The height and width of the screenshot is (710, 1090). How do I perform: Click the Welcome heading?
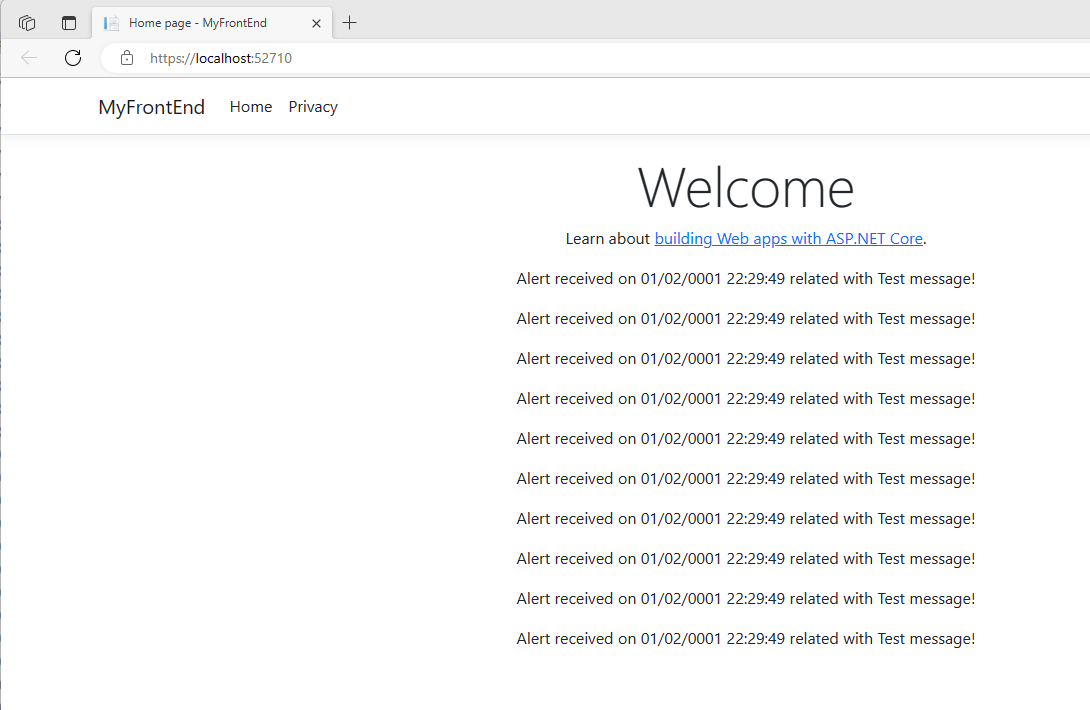pos(745,187)
